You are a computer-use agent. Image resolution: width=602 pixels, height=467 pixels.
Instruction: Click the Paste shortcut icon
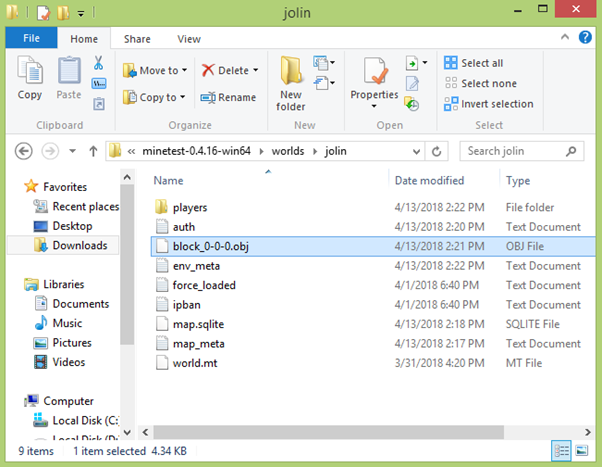[x=99, y=104]
